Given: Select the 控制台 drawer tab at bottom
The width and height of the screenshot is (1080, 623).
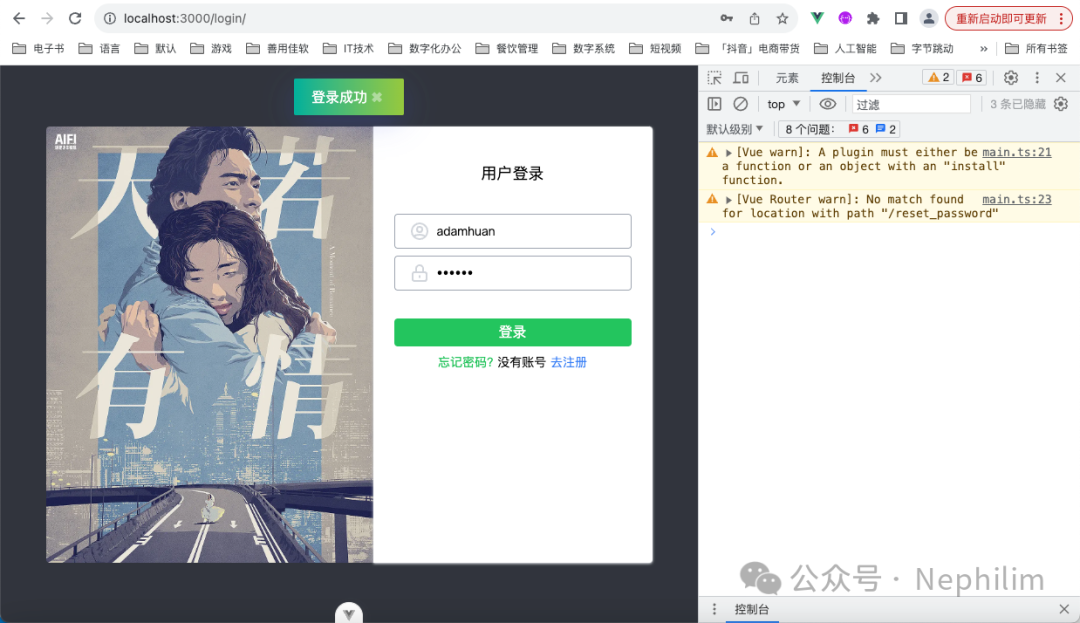Looking at the screenshot, I should [x=751, y=609].
